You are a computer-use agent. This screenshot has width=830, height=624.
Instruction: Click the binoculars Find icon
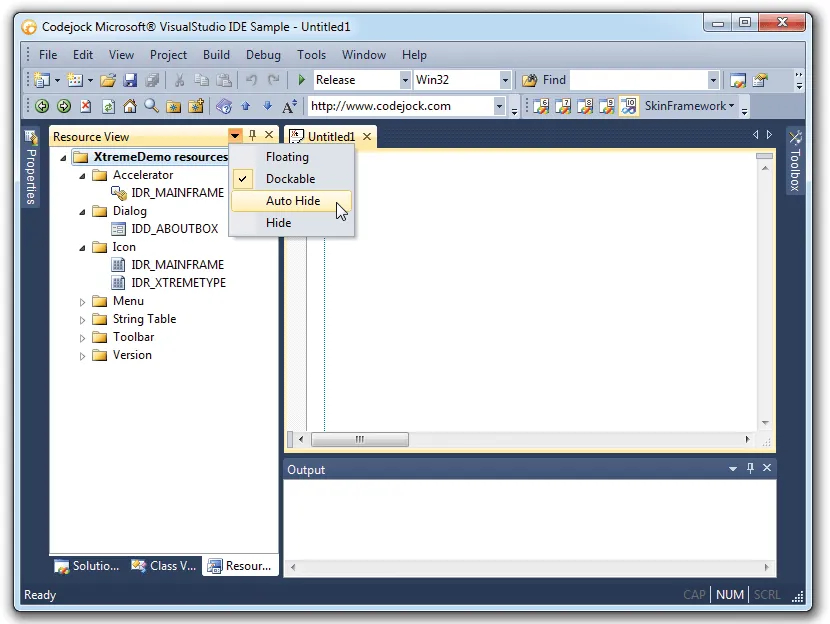click(x=530, y=80)
